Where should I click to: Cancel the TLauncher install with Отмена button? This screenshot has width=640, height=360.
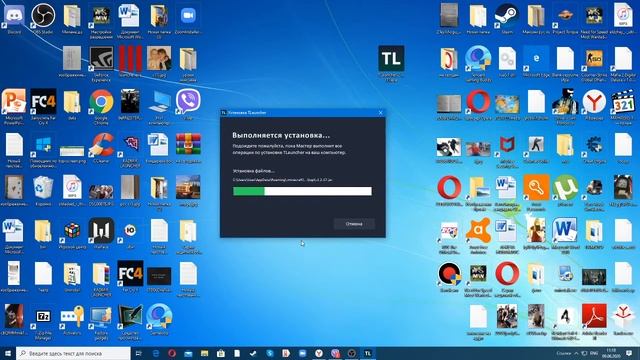[353, 224]
